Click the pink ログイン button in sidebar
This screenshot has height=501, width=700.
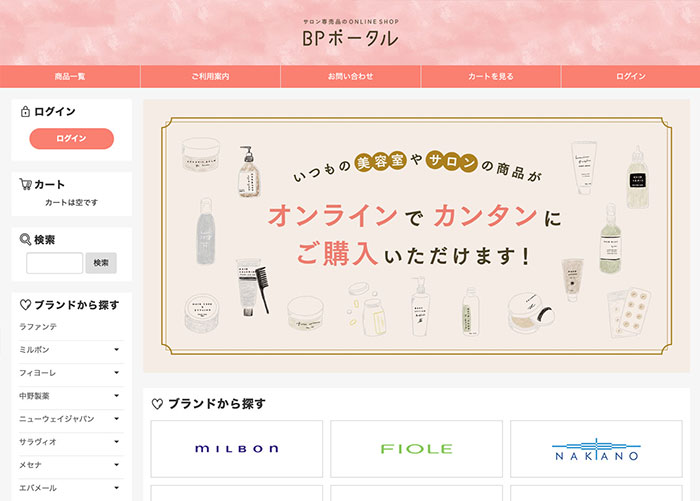71,138
